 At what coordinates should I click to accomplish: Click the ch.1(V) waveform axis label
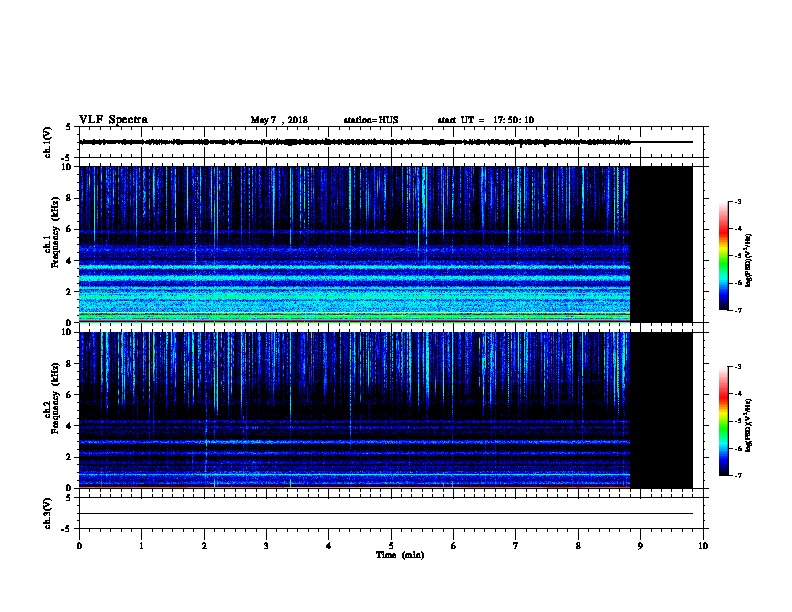[x=47, y=142]
